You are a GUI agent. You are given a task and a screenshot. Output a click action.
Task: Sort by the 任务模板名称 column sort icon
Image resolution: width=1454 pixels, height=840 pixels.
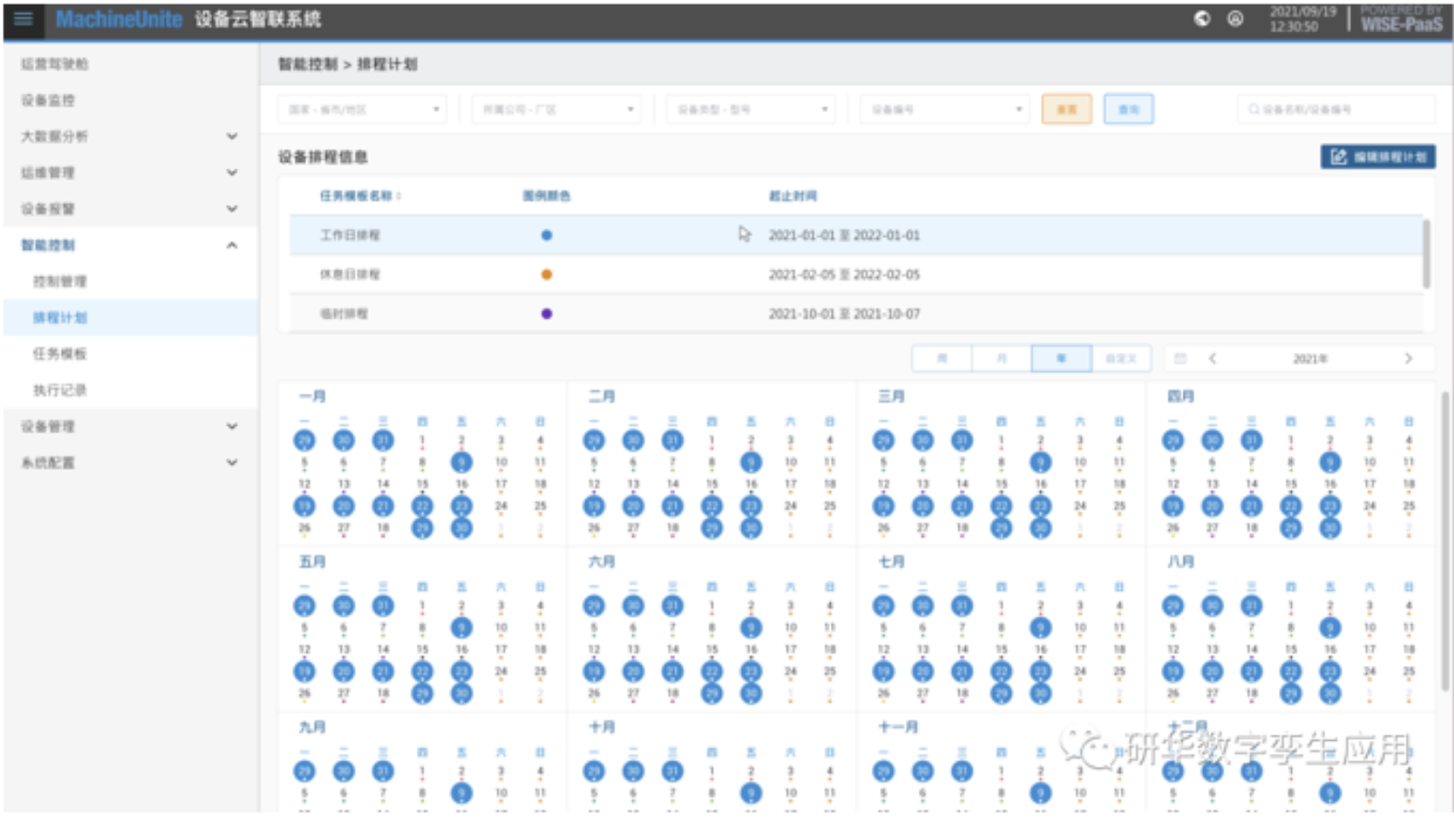(x=399, y=196)
